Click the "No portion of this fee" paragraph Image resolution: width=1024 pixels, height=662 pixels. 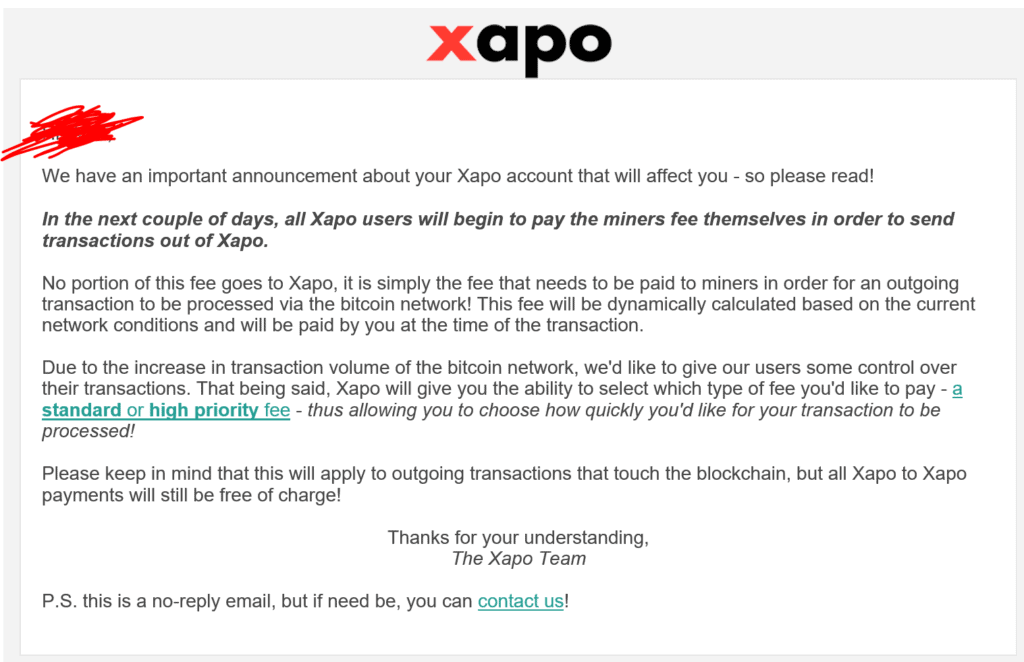click(x=508, y=304)
